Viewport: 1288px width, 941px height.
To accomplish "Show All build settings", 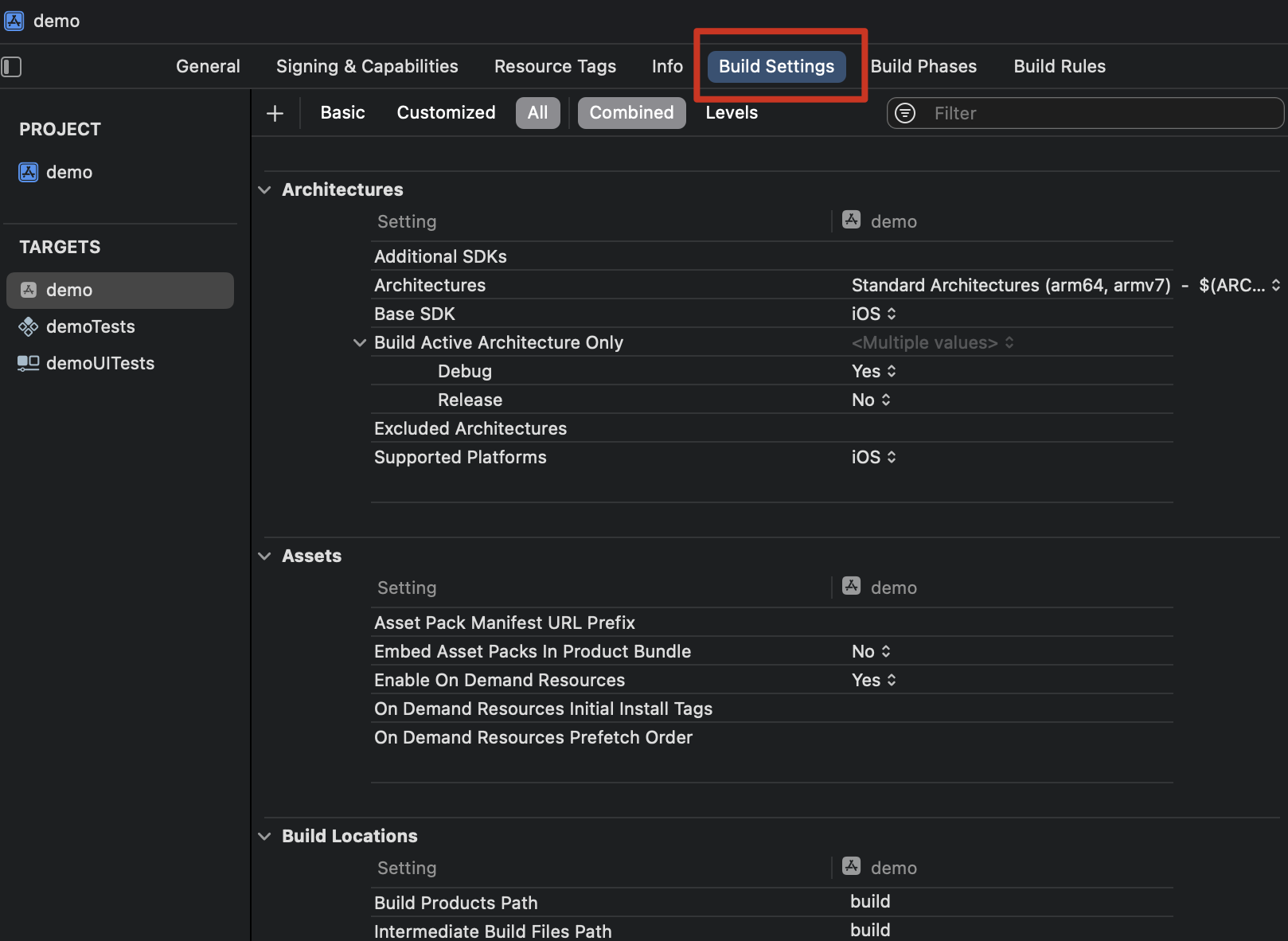I will click(x=538, y=112).
